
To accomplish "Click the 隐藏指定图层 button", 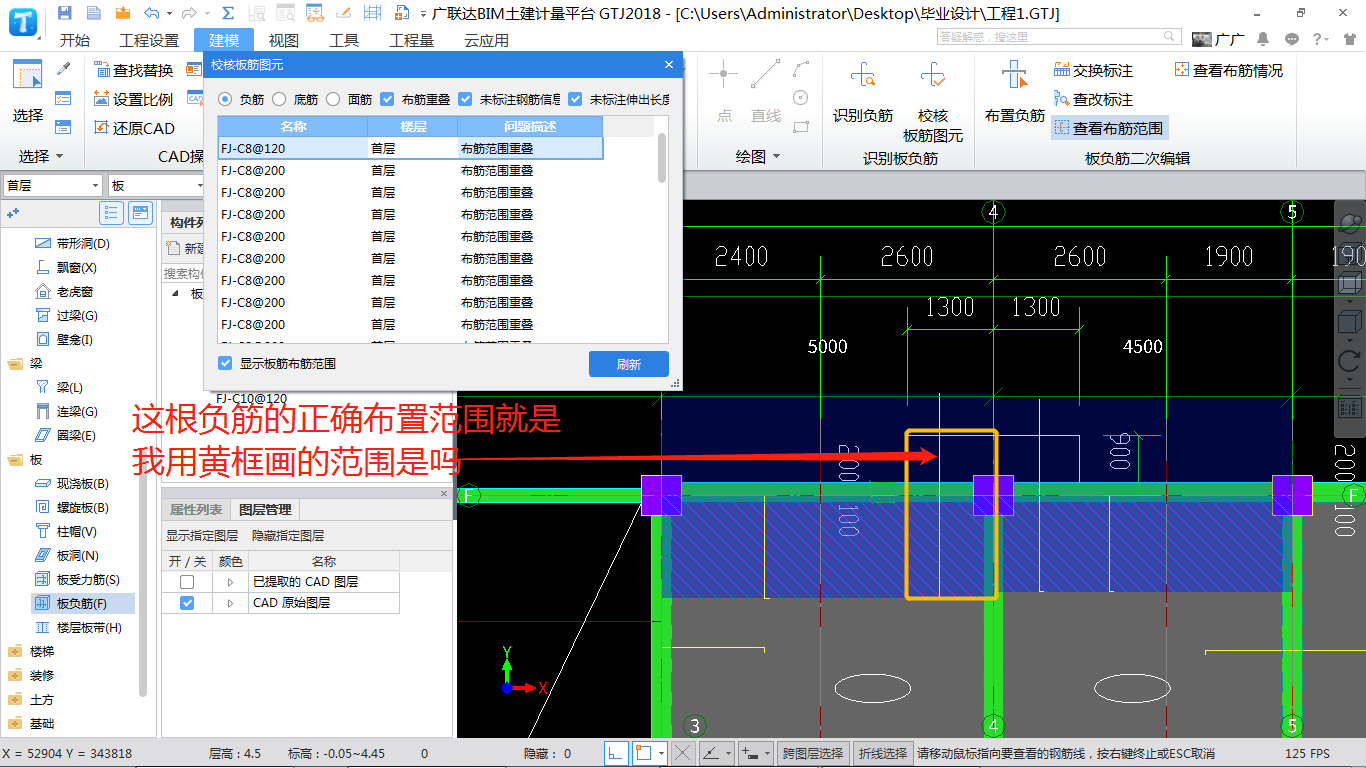I will coord(288,536).
